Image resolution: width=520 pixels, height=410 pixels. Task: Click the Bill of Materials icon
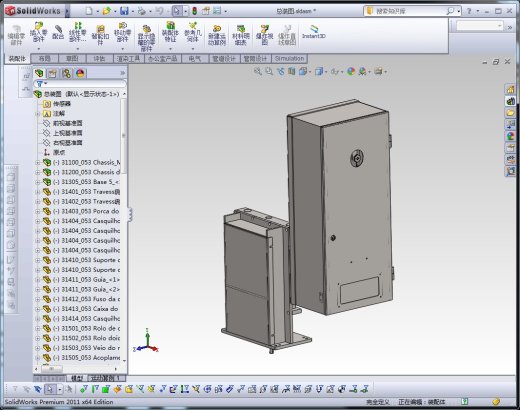pos(241,35)
